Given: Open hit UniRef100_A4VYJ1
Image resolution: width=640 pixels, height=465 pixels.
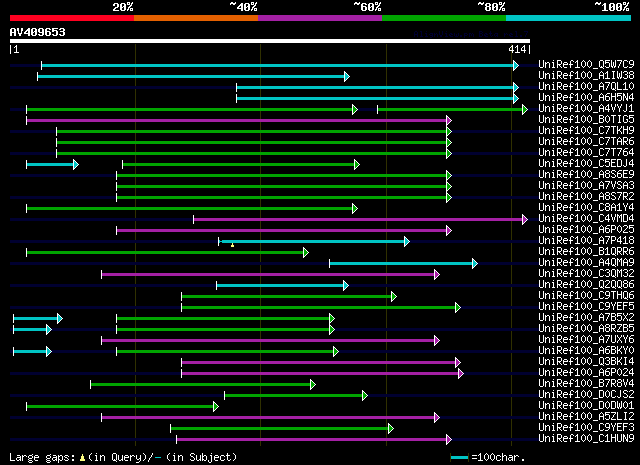Looking at the screenshot, I should (586, 108).
